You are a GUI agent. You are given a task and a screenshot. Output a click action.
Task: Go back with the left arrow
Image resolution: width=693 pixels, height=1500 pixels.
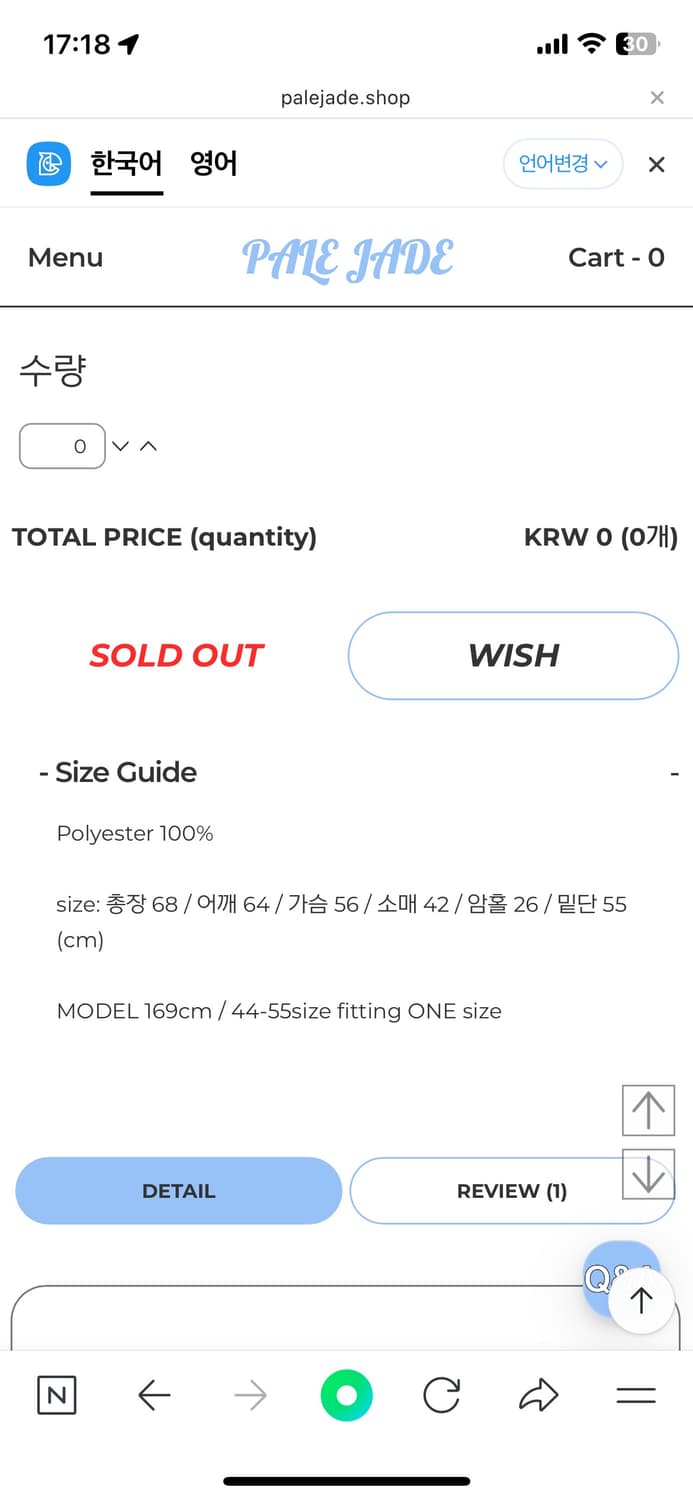click(154, 1395)
